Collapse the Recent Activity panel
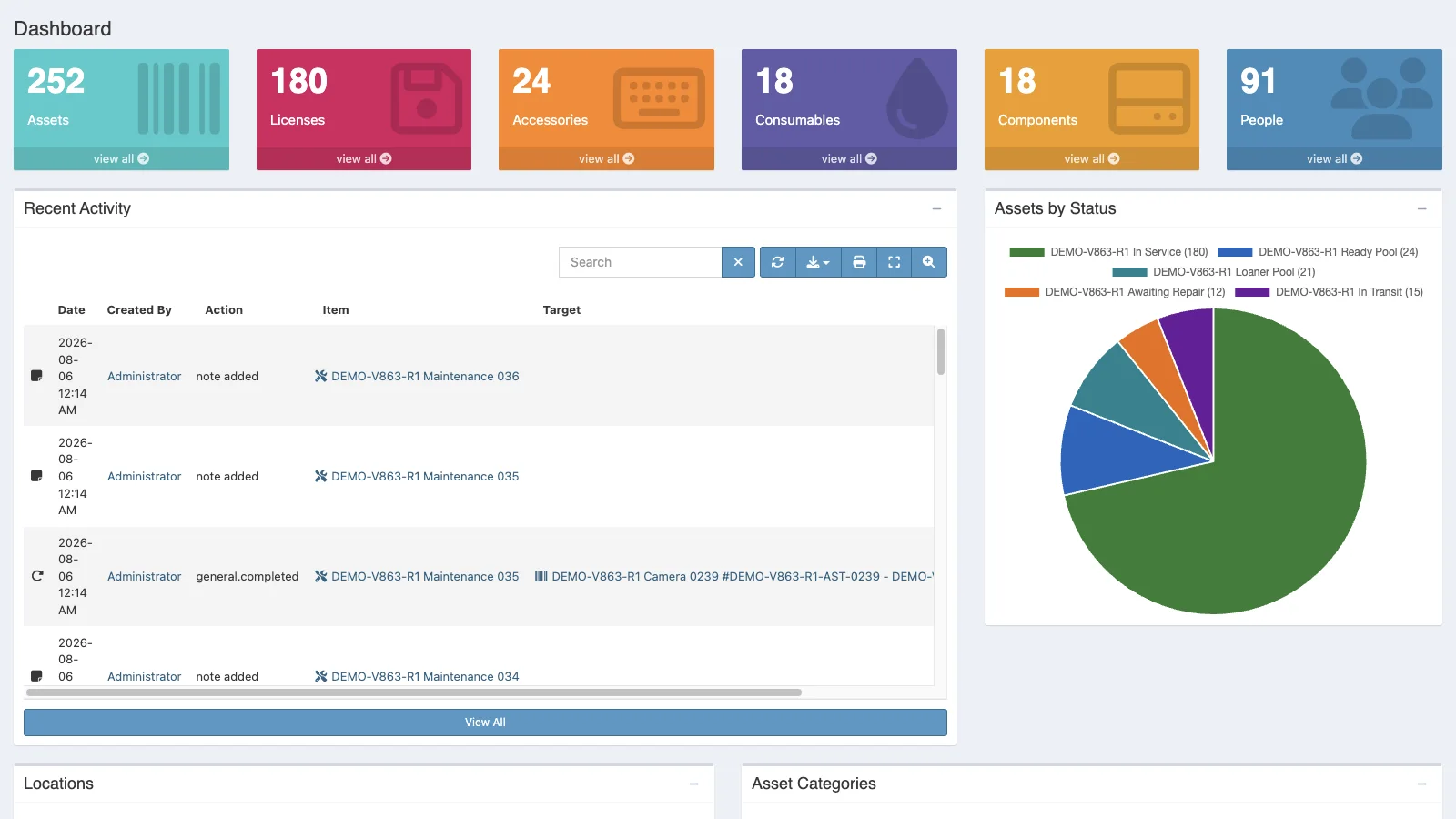Viewport: 1456px width, 819px height. pyautogui.click(x=936, y=209)
